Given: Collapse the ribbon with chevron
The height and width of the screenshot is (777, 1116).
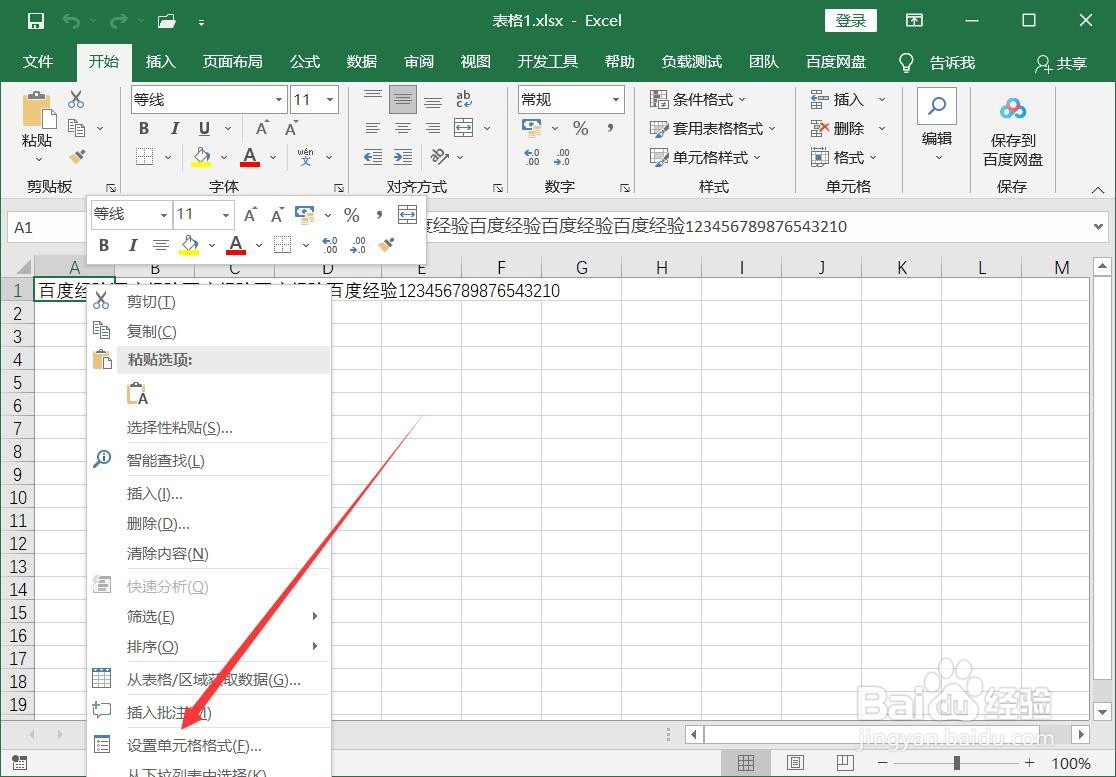Looking at the screenshot, I should (1097, 189).
